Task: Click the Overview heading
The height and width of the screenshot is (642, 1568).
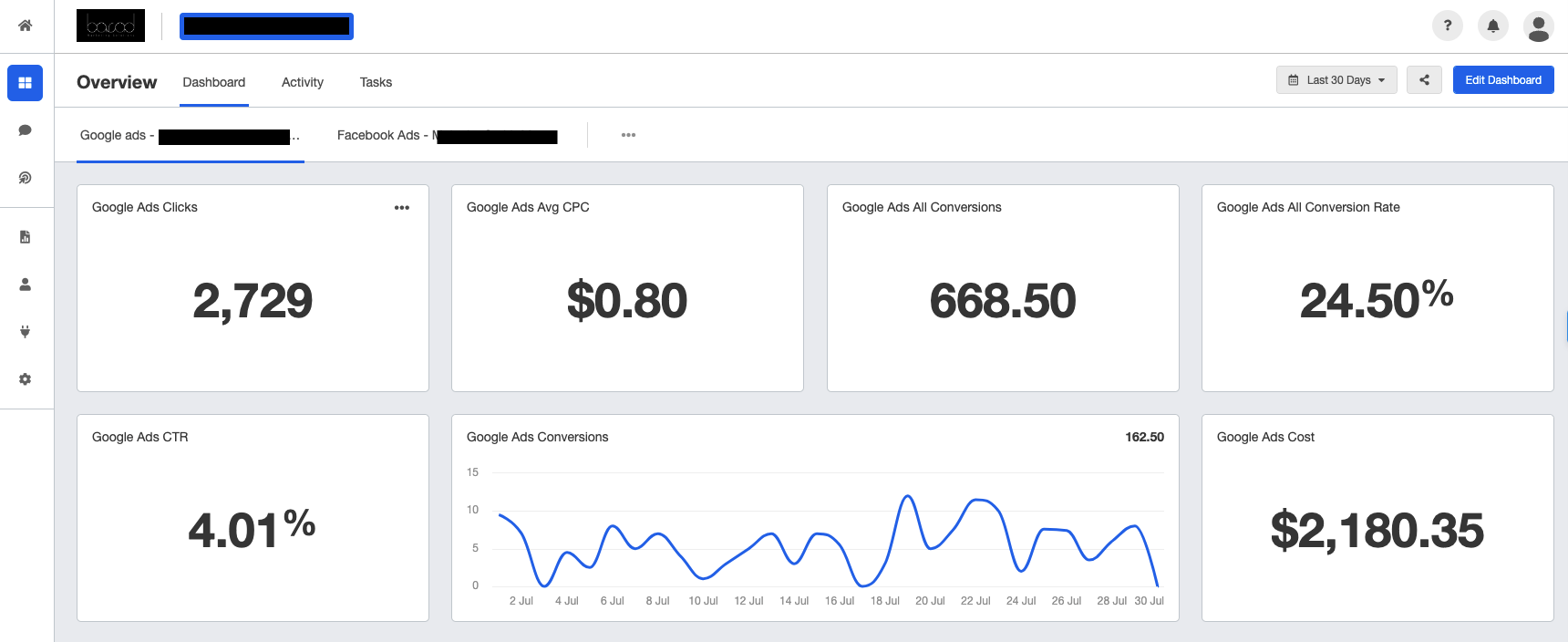Action: click(x=117, y=82)
